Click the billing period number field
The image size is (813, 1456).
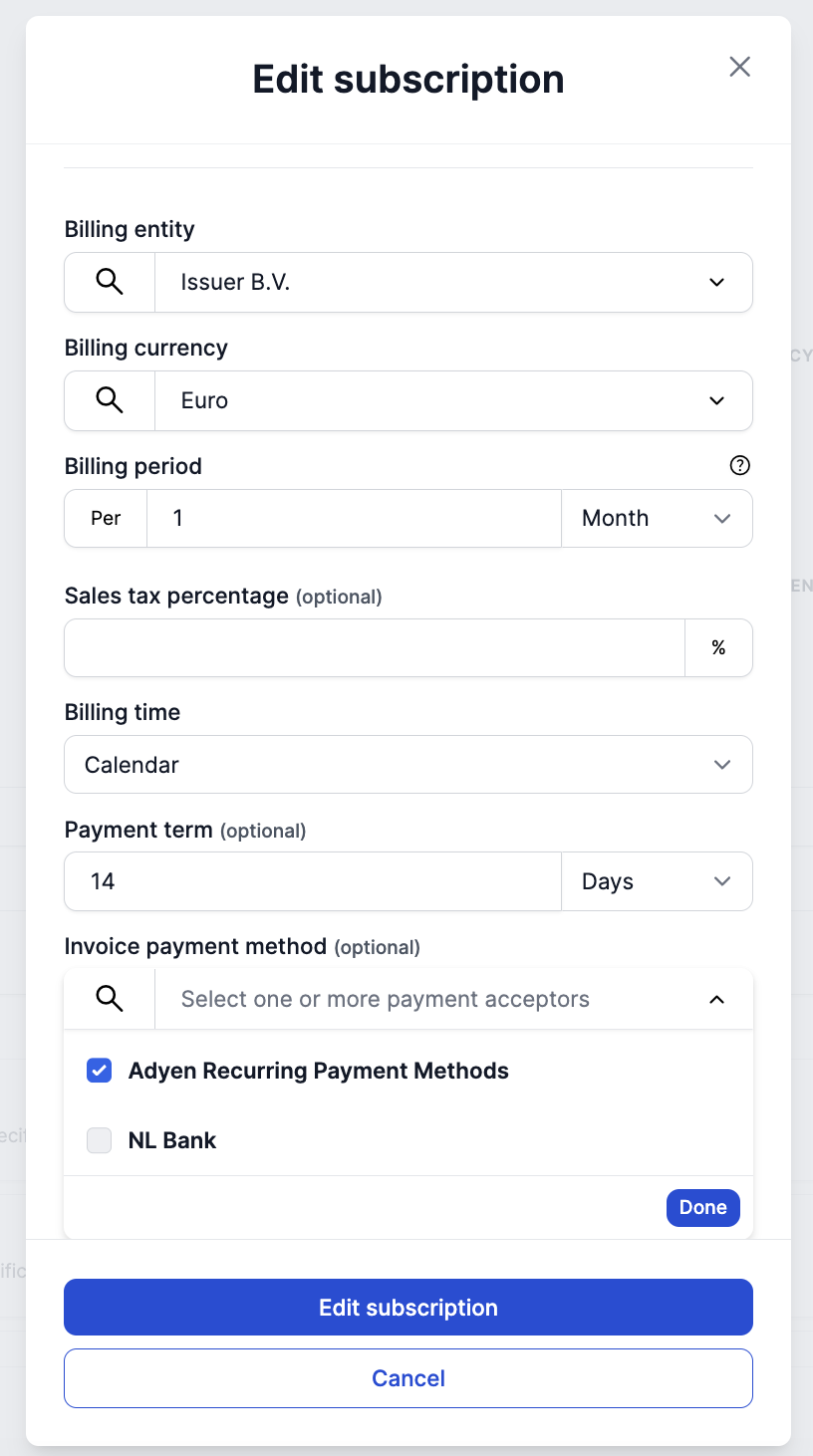354,519
